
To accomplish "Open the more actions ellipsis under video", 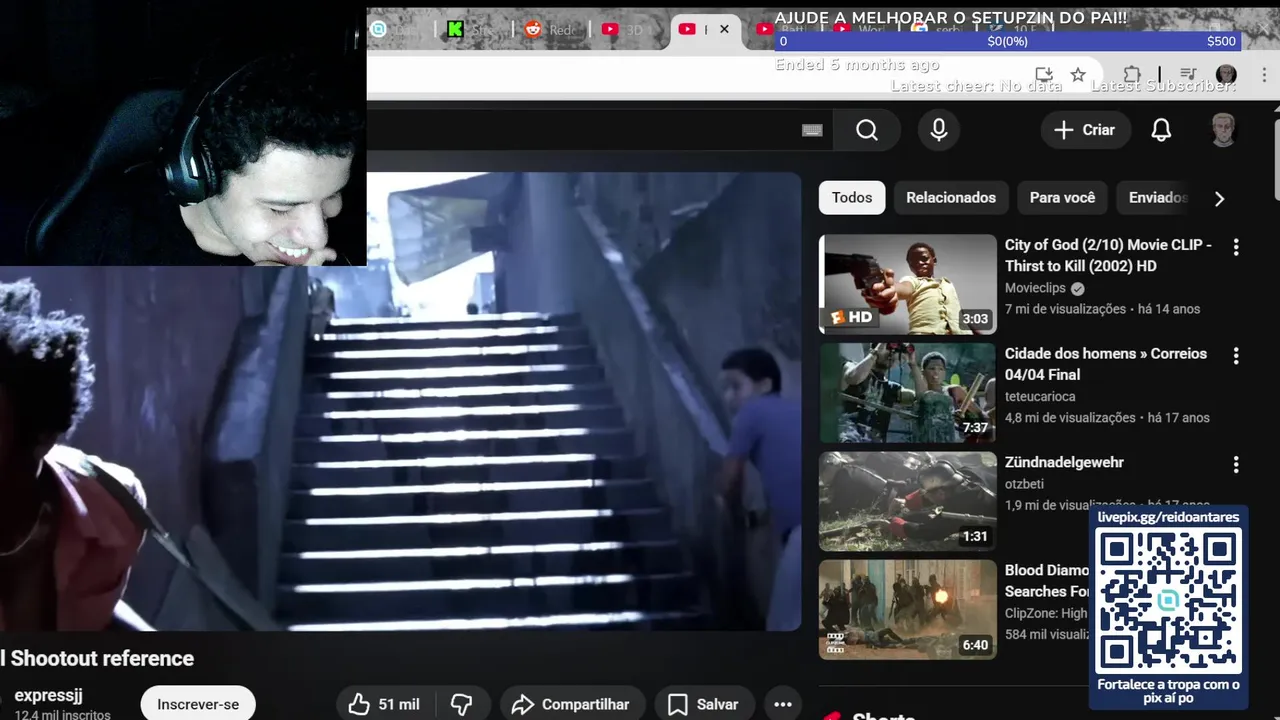I will coord(783,705).
